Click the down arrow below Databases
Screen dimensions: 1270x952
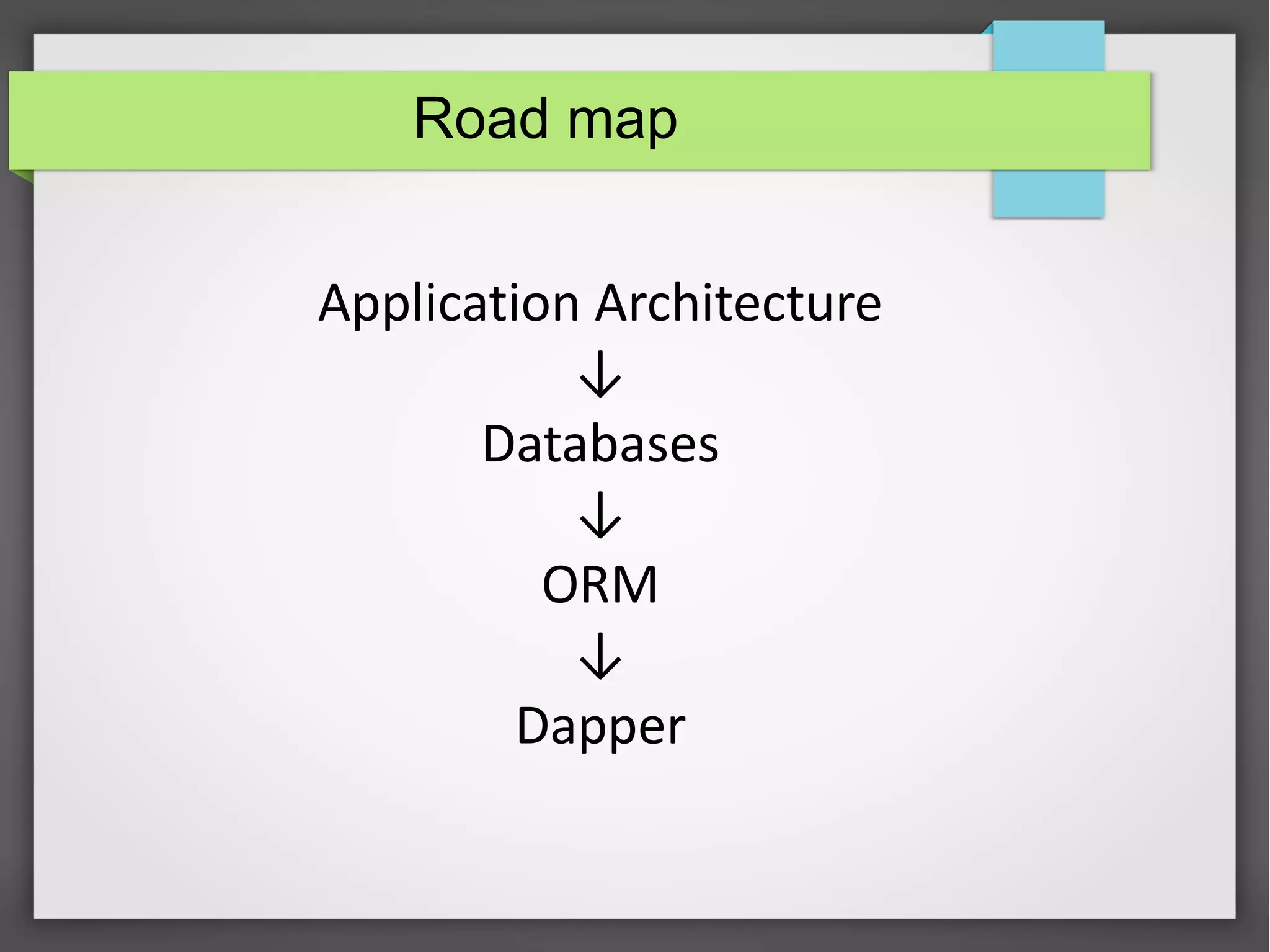click(x=600, y=515)
